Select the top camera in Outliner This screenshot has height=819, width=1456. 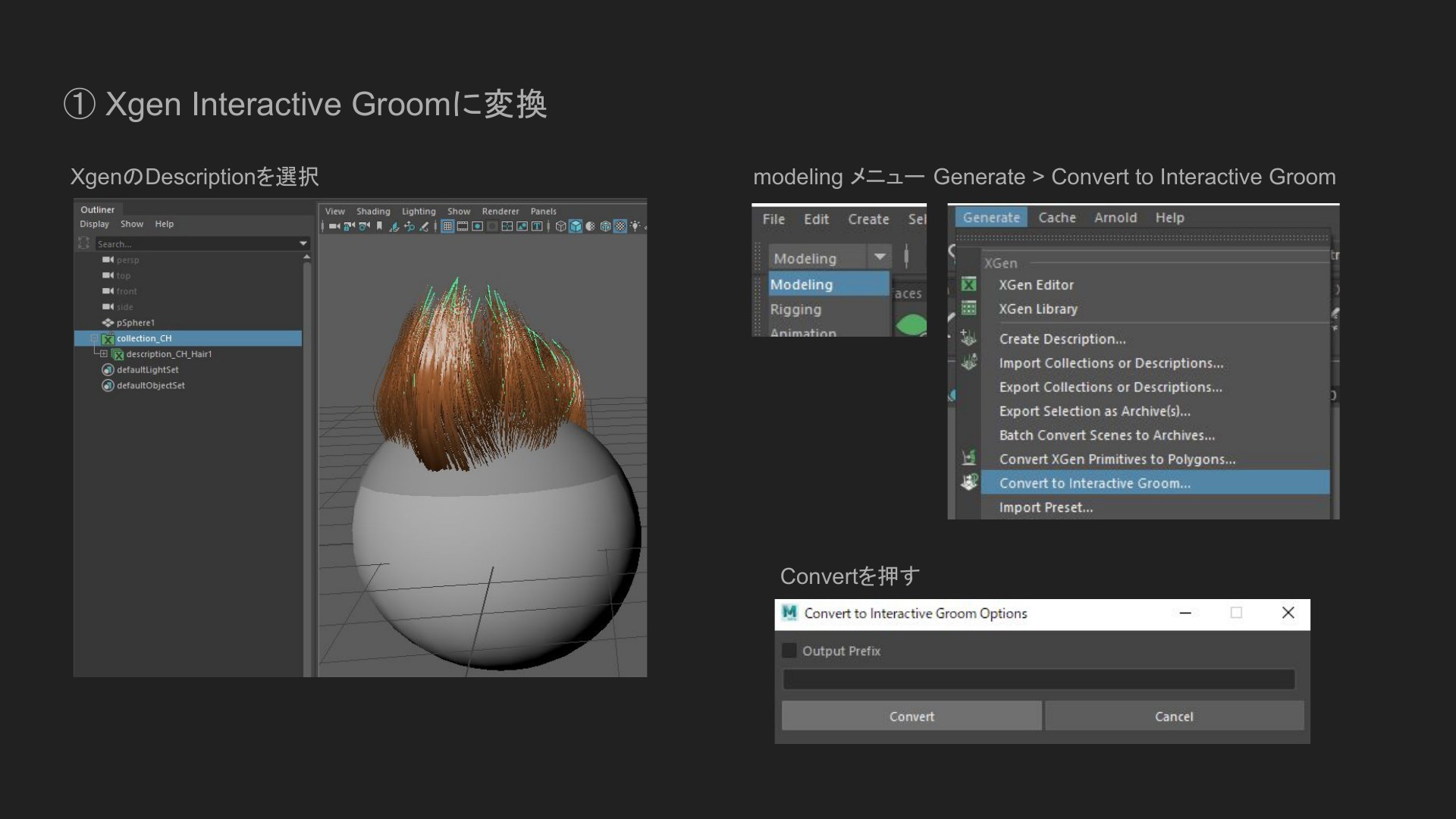[123, 276]
